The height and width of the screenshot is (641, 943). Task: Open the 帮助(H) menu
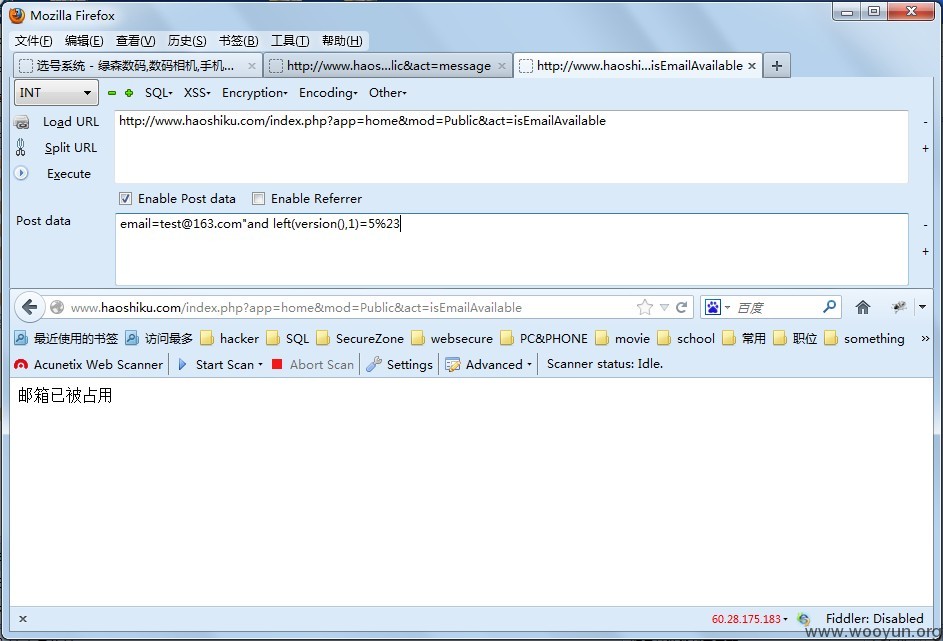click(342, 40)
